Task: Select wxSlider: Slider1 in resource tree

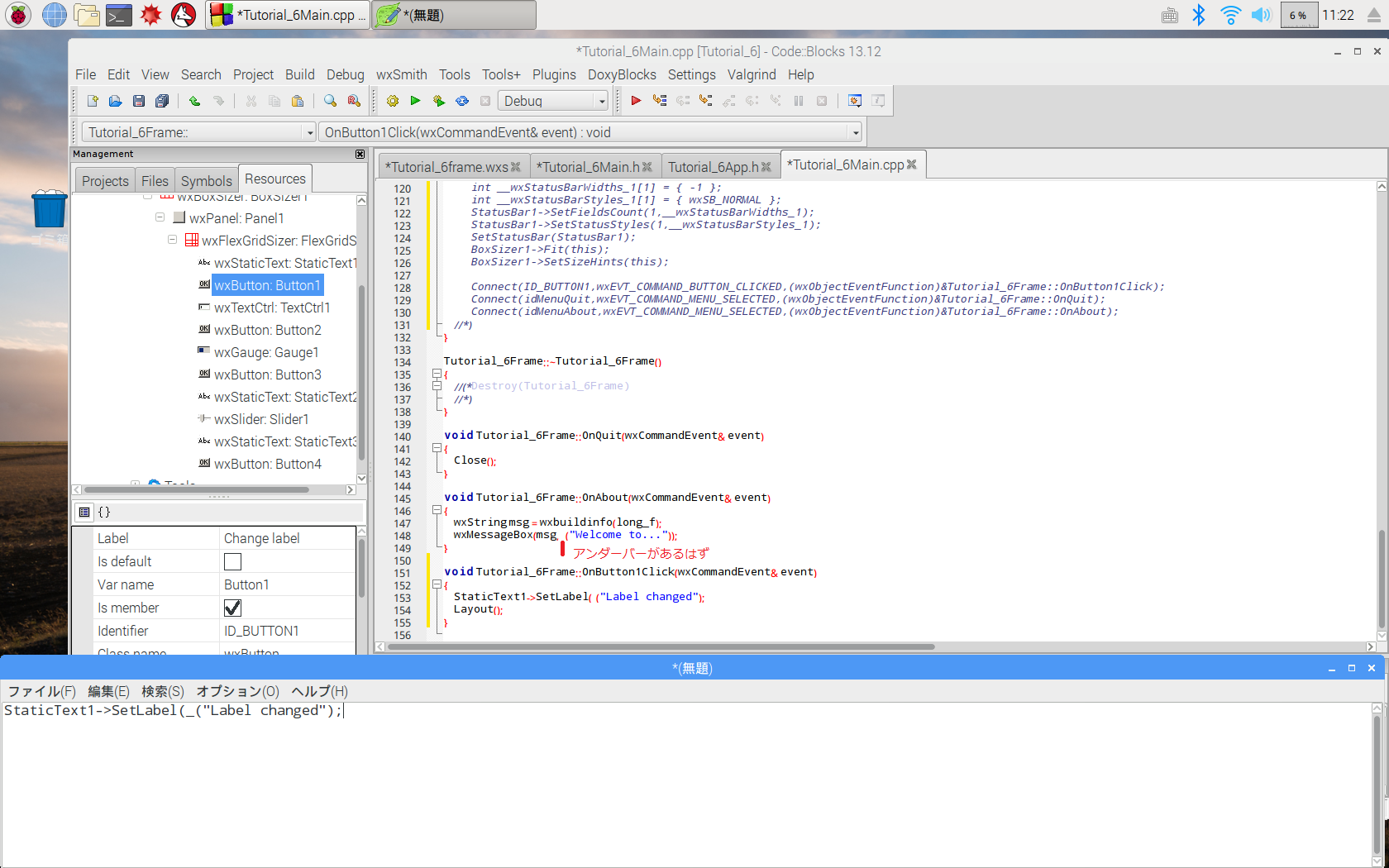Action: point(260,419)
